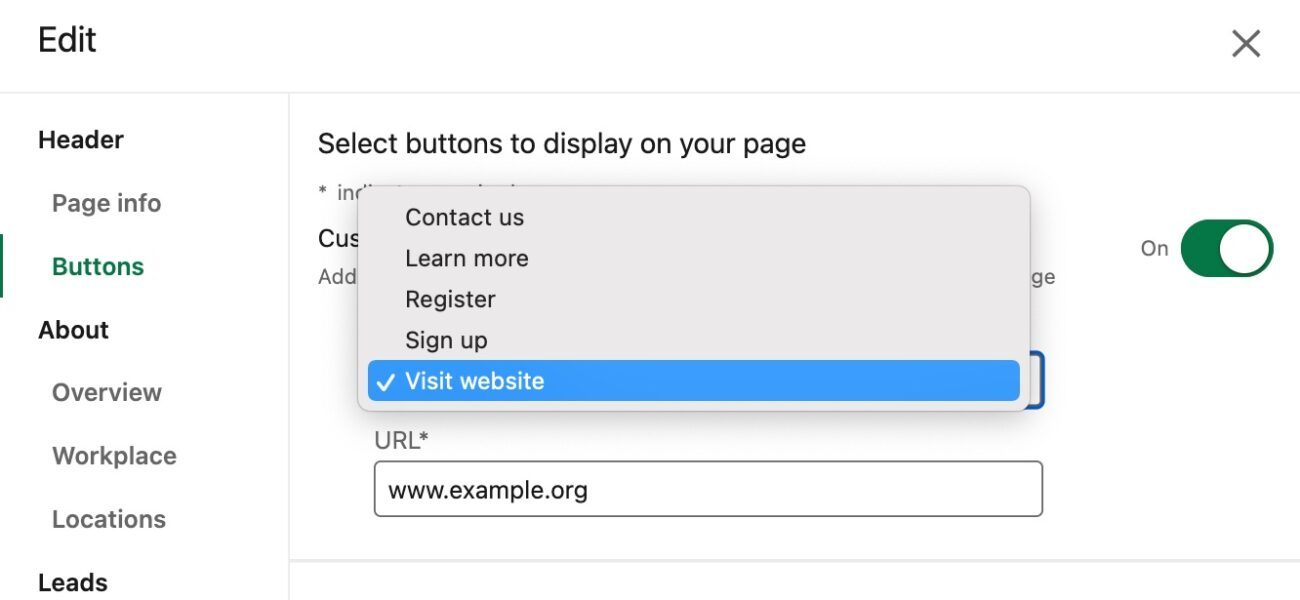
Task: Click the green toggle switch handle
Action: (x=1247, y=248)
